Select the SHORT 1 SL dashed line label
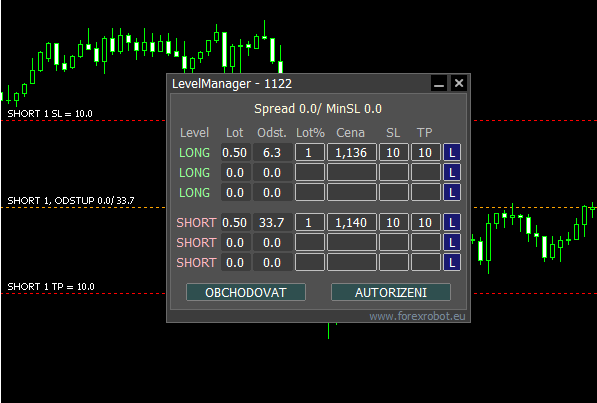Screen dimensions: 597x403 (x=50, y=114)
